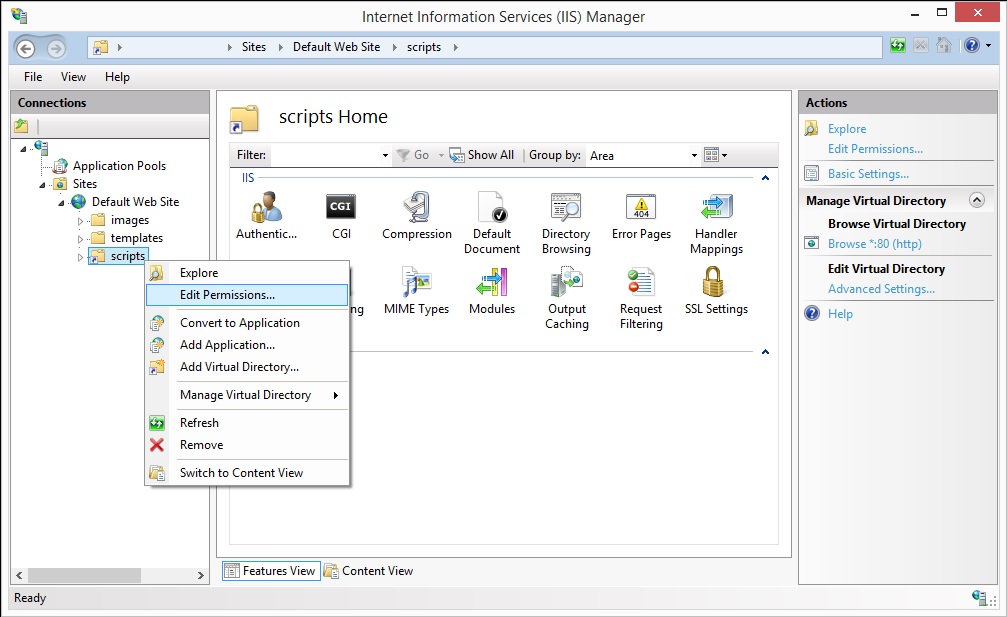Open the Help menu
This screenshot has width=1007, height=617.
[117, 76]
